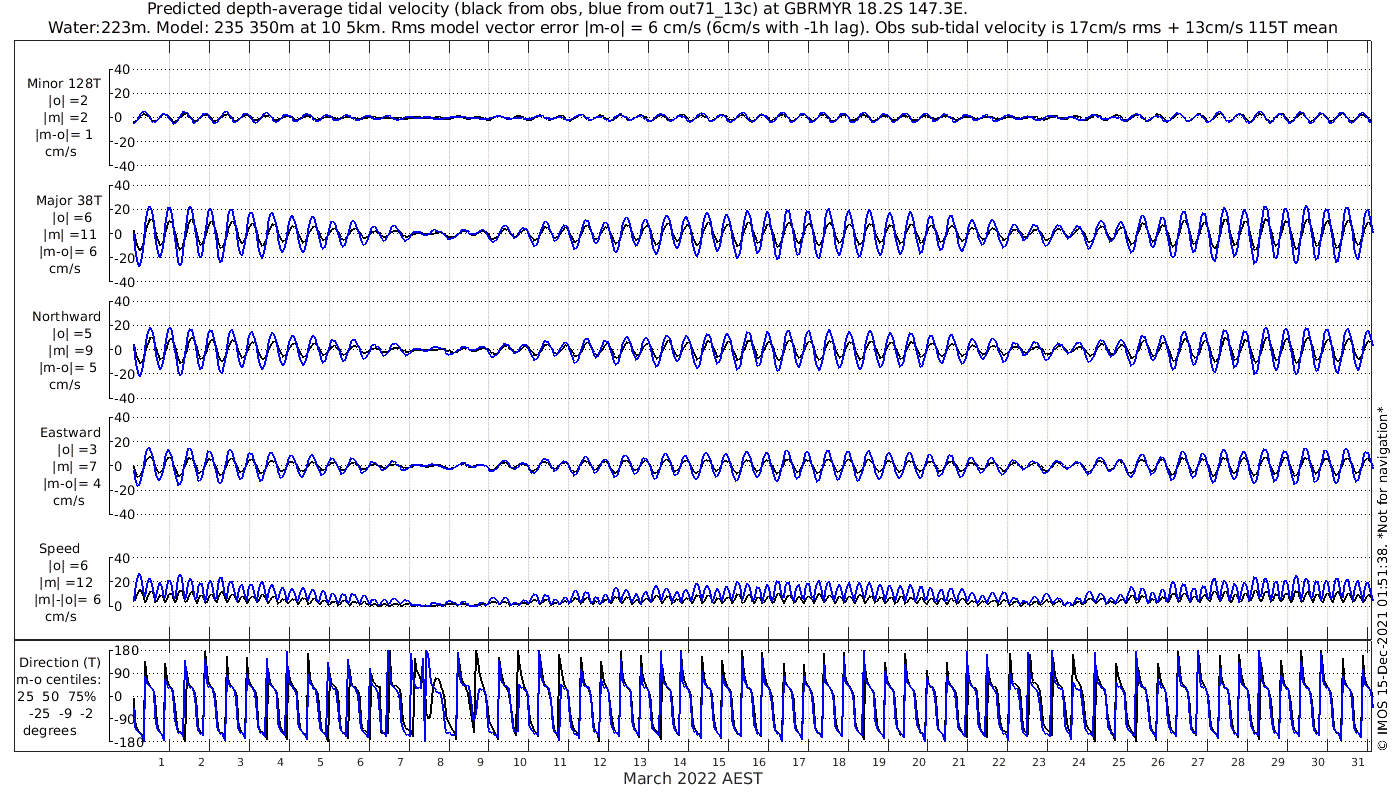The width and height of the screenshot is (1400, 800).
Task: Click the 'Eastward' panel label
Action: tap(70, 432)
